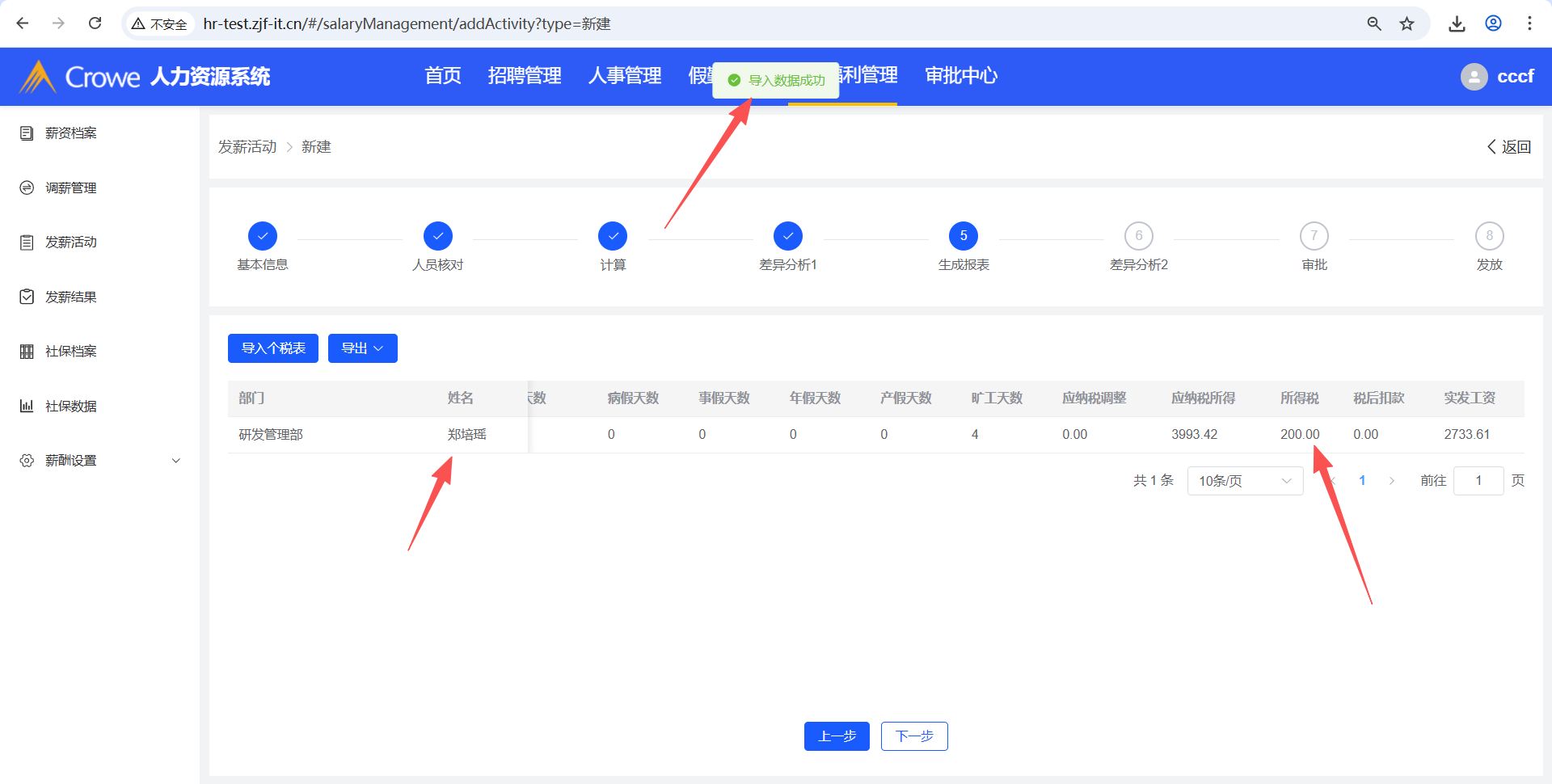Viewport: 1552px width, 784px height.
Task: Open 发薪活动 via its sidebar icon
Action: coord(27,242)
